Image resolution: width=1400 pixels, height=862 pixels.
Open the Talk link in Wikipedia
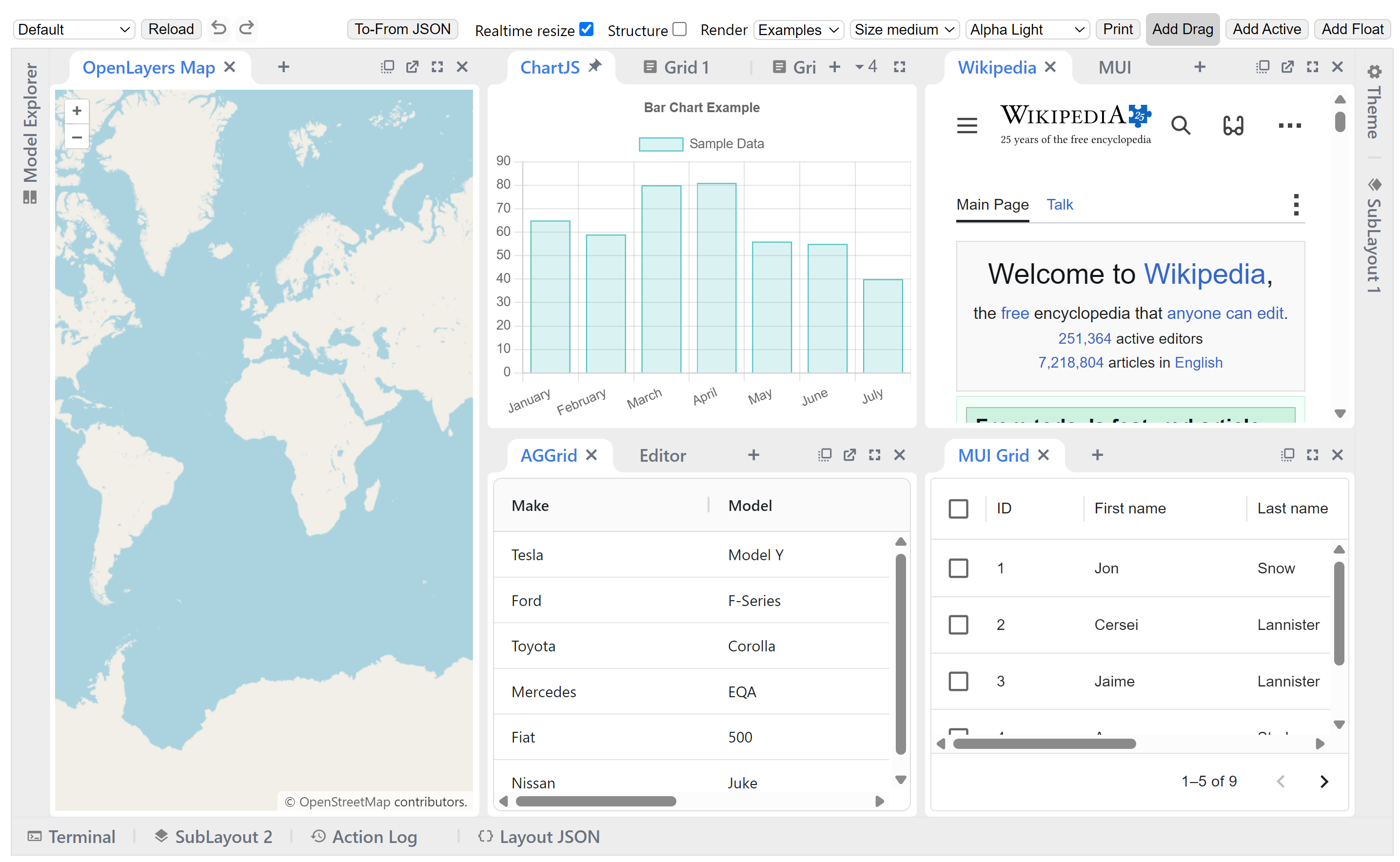pos(1059,205)
